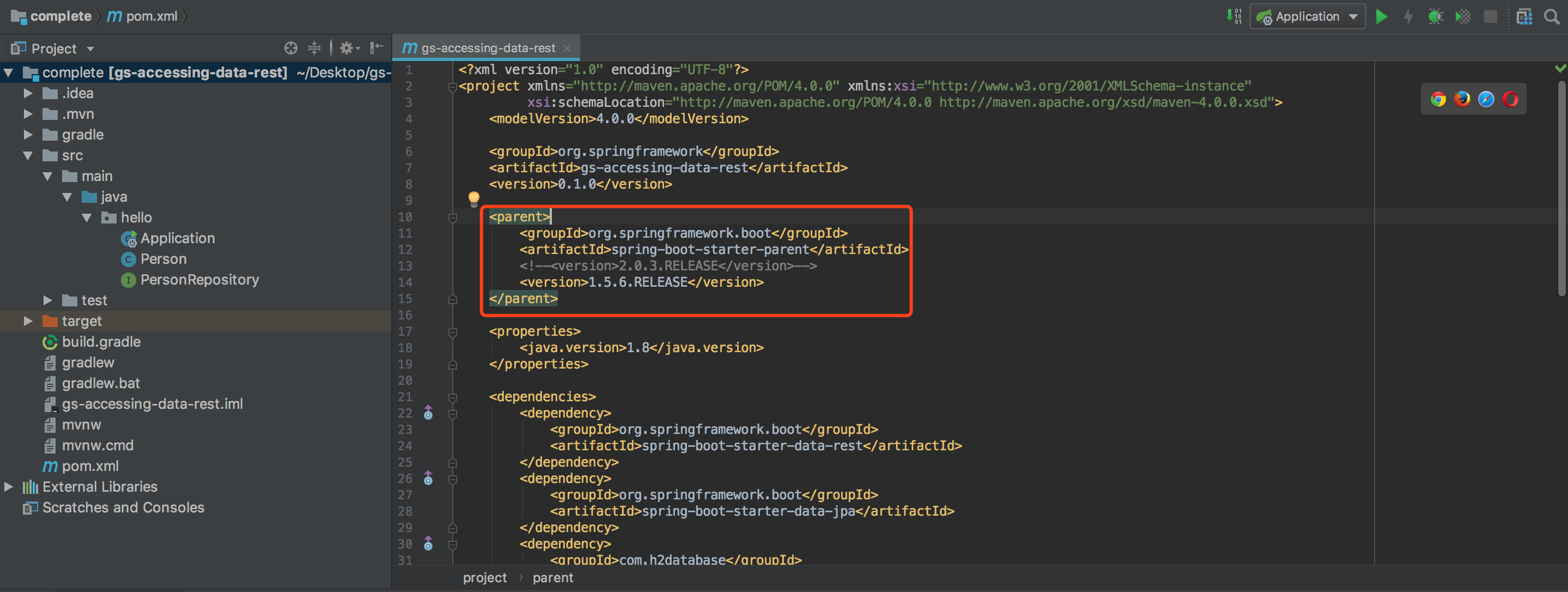Click the project breadcrumb at bottom
1568x592 pixels.
click(x=484, y=577)
